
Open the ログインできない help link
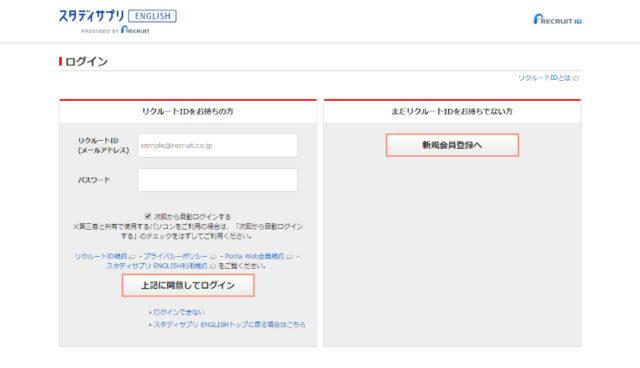tap(179, 312)
